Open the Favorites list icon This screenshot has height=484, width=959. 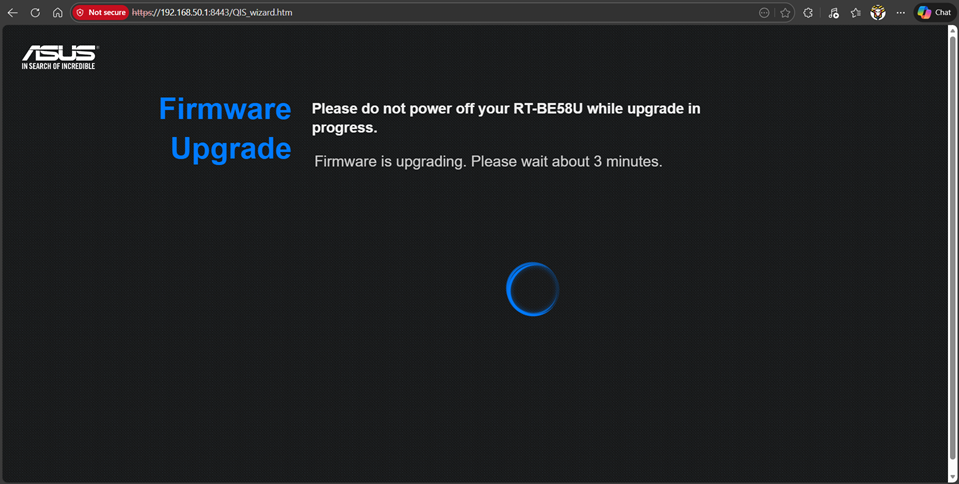856,13
